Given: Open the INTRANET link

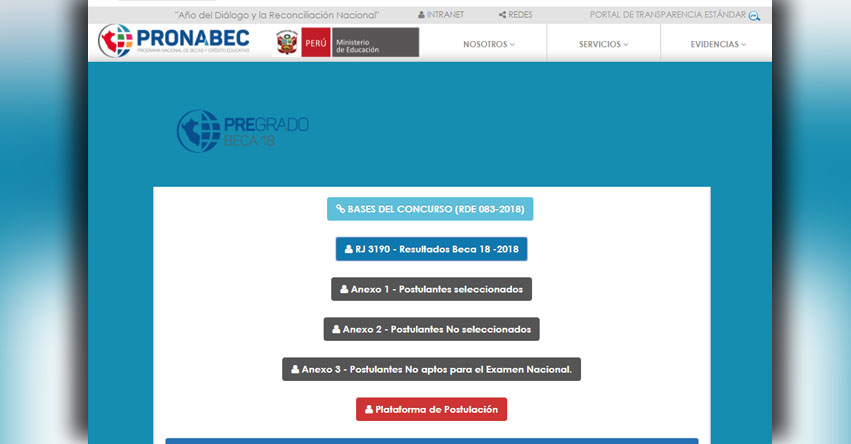Looking at the screenshot, I should click(x=441, y=15).
